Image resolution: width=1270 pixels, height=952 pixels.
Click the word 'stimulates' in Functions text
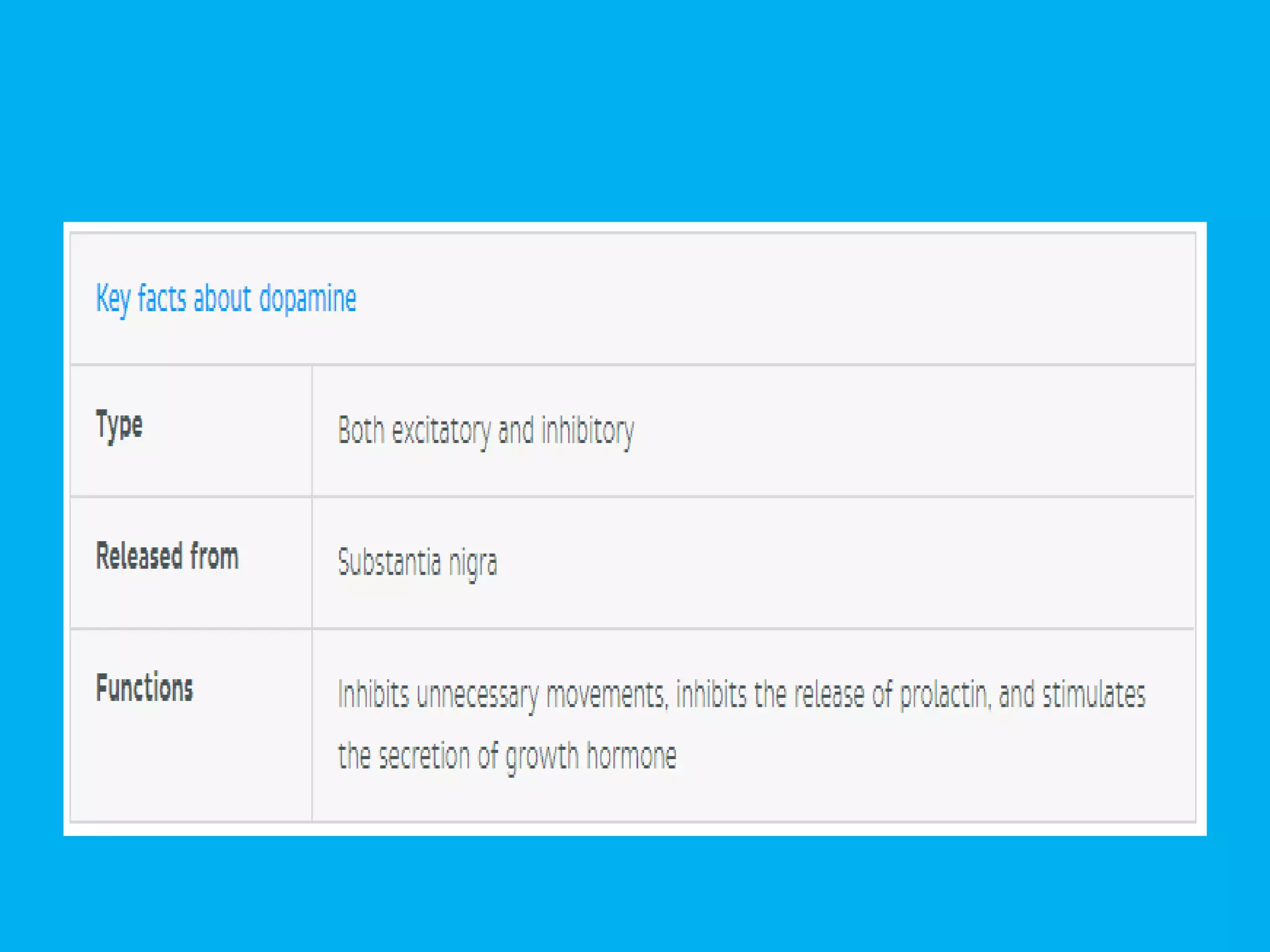click(1093, 694)
